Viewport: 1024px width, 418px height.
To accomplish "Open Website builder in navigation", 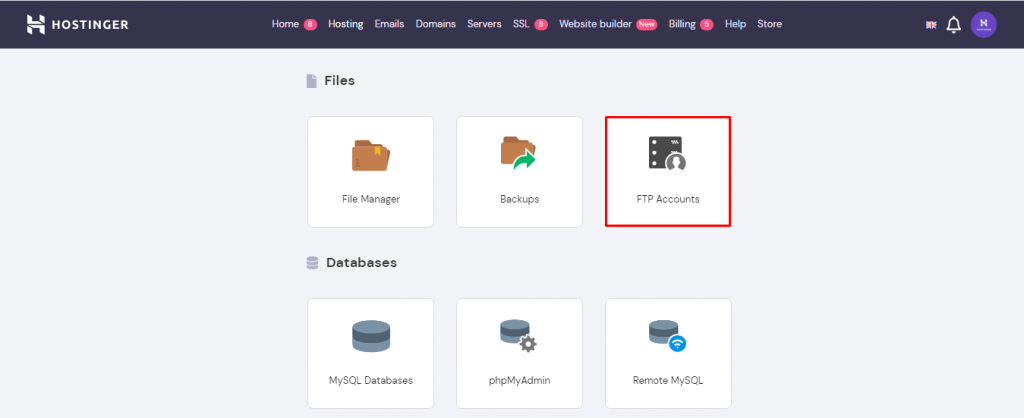I will pyautogui.click(x=596, y=24).
